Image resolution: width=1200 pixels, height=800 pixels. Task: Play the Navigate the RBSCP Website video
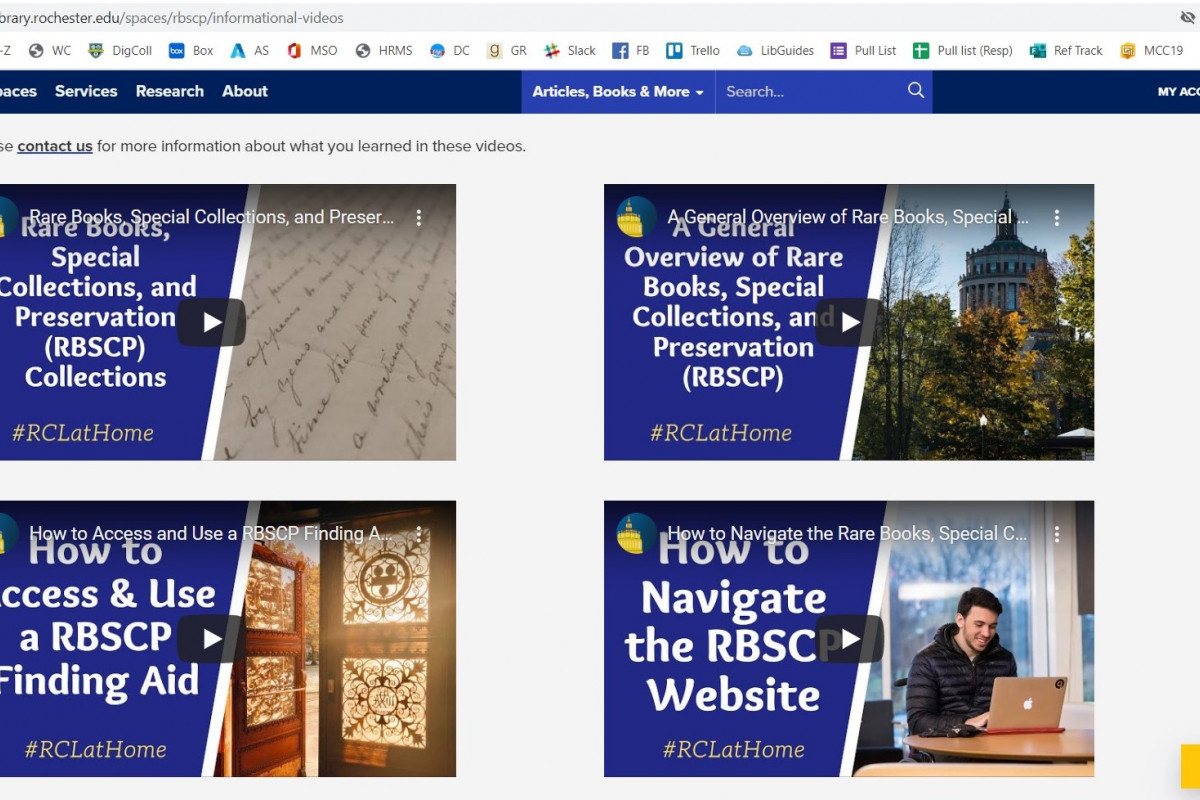coord(849,638)
